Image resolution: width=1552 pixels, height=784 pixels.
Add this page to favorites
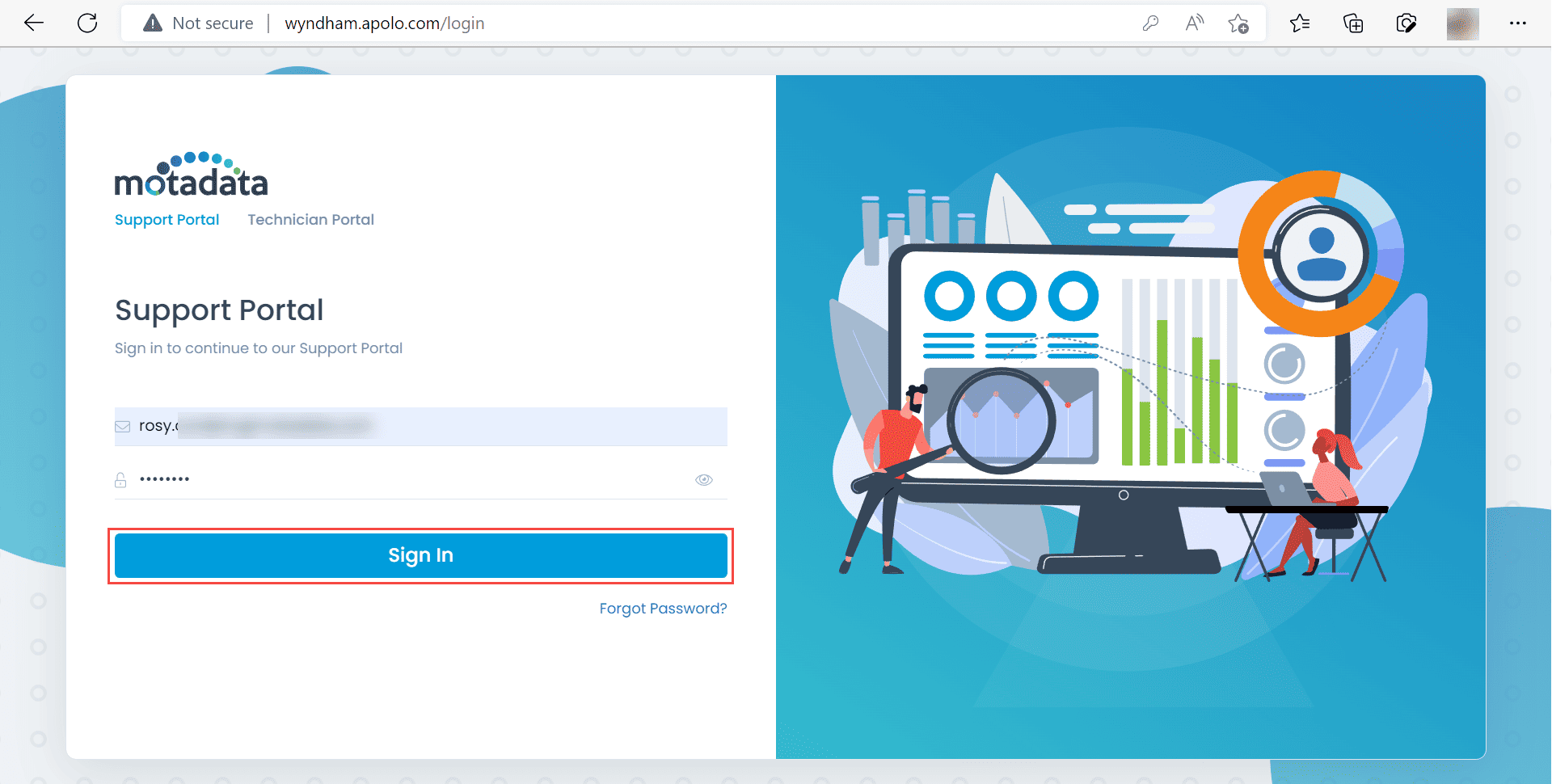(1238, 23)
